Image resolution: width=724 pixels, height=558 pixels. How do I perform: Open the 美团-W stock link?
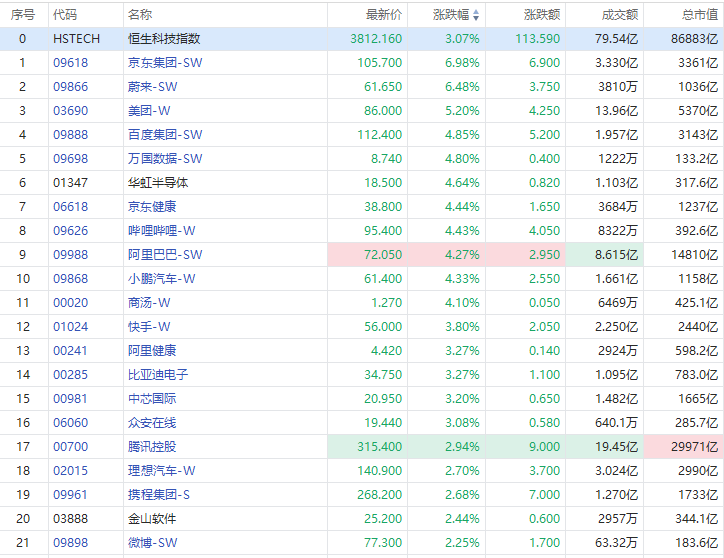coord(149,111)
